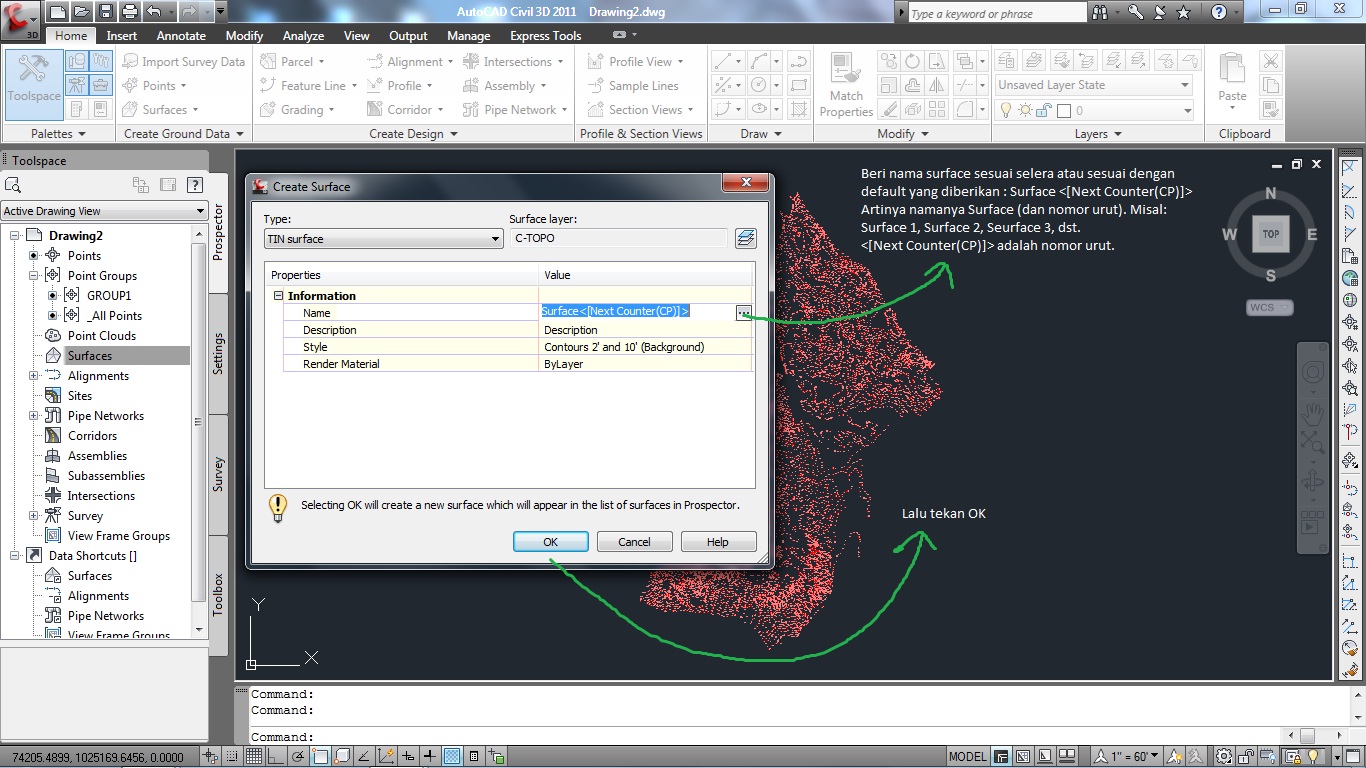The width and height of the screenshot is (1366, 768).
Task: Click the Cut scissors icon
Action: tap(1271, 61)
